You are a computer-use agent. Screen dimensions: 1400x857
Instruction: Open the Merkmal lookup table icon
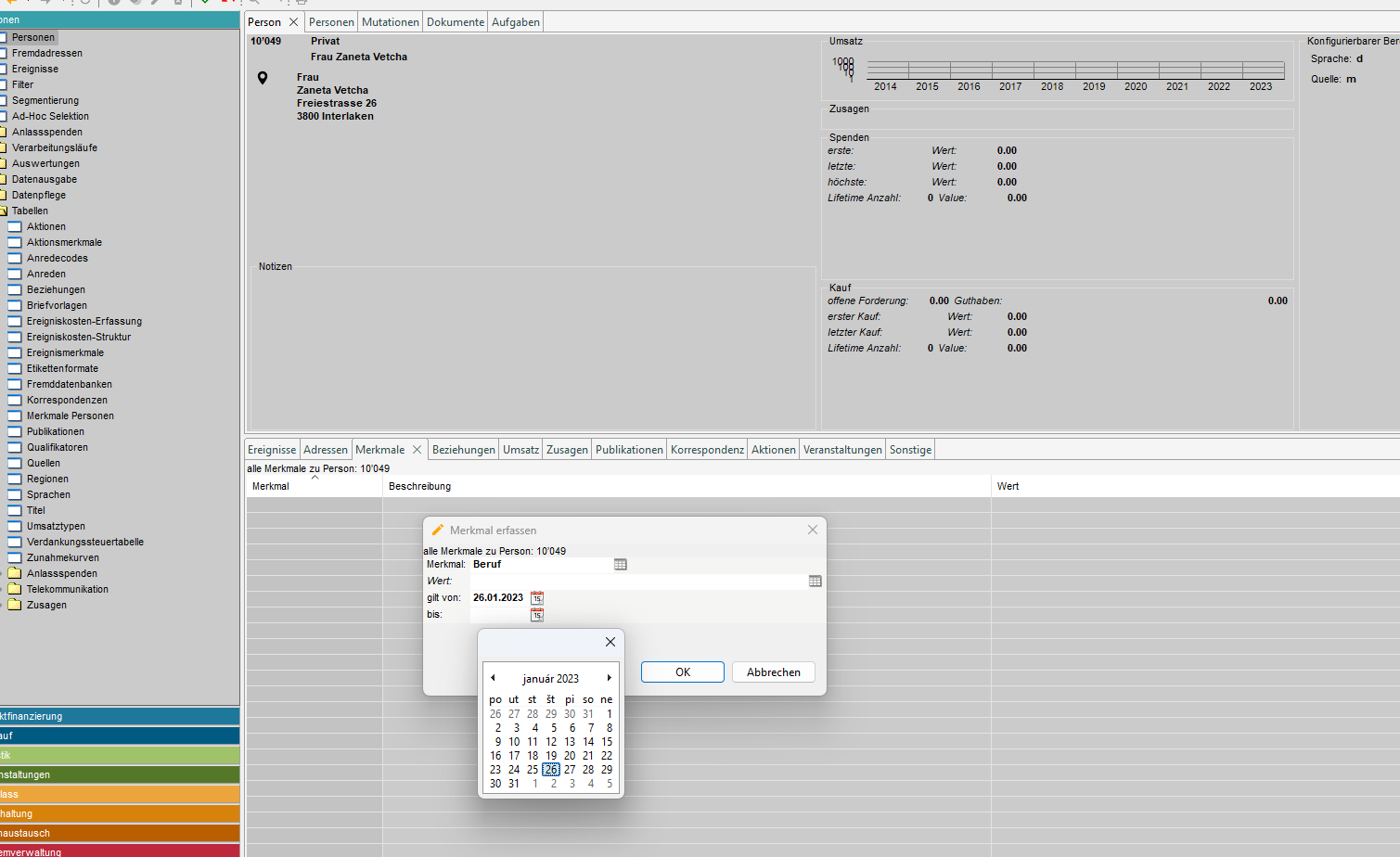621,564
